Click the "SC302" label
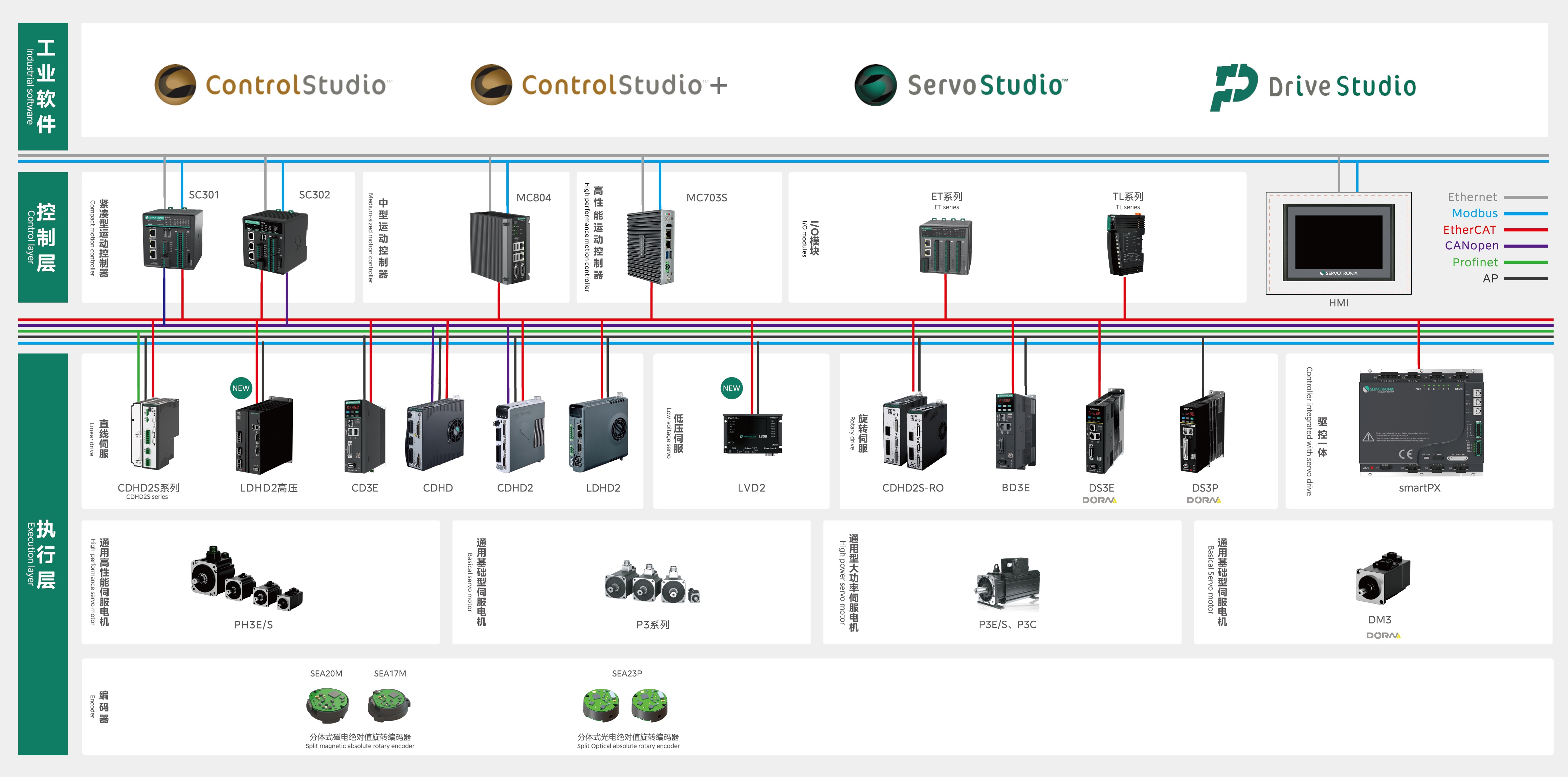The image size is (1568, 777). tap(314, 195)
